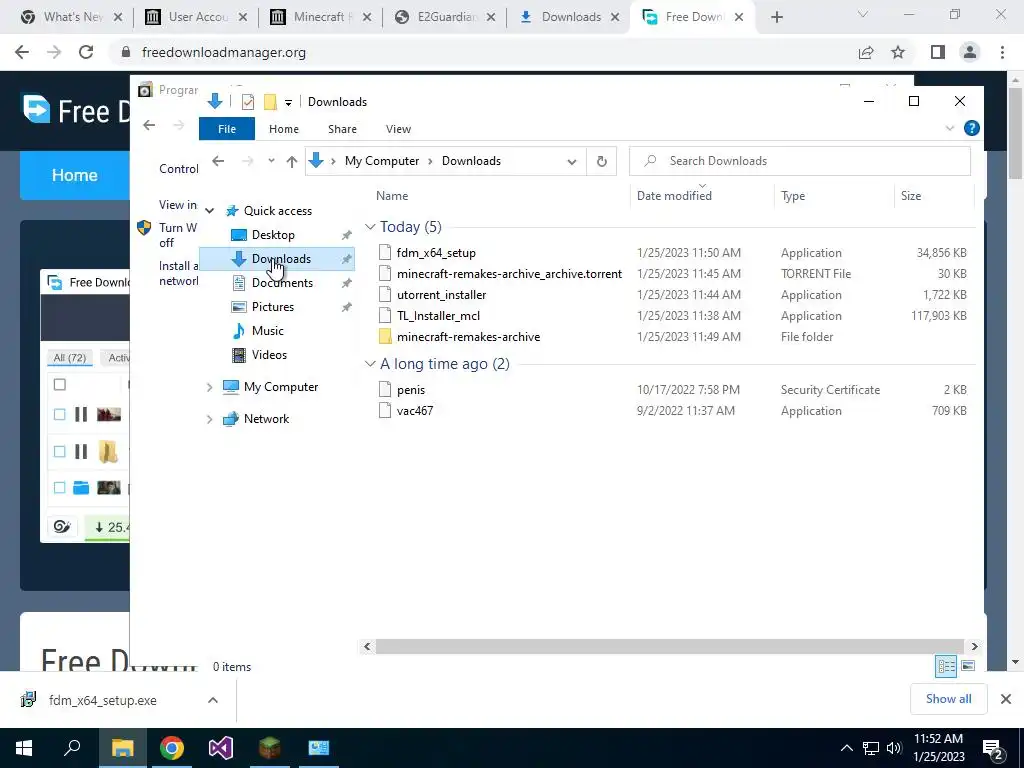Viewport: 1024px width, 768px height.
Task: Select minecraft-remakes-archive_archive.torrent file
Action: pyautogui.click(x=509, y=274)
